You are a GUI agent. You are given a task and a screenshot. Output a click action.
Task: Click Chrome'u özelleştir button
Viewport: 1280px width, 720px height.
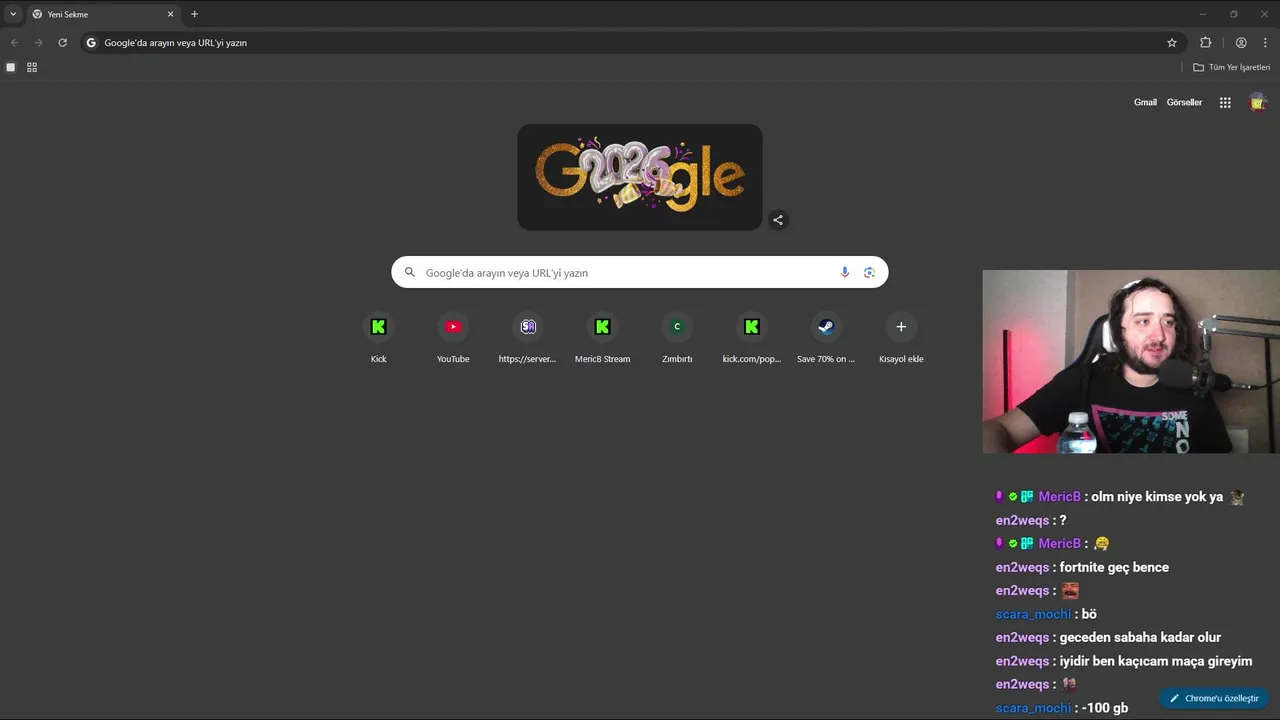click(1215, 698)
